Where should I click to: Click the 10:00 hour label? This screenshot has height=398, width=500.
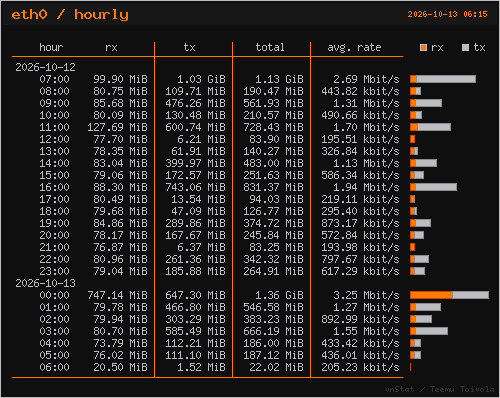click(54, 115)
